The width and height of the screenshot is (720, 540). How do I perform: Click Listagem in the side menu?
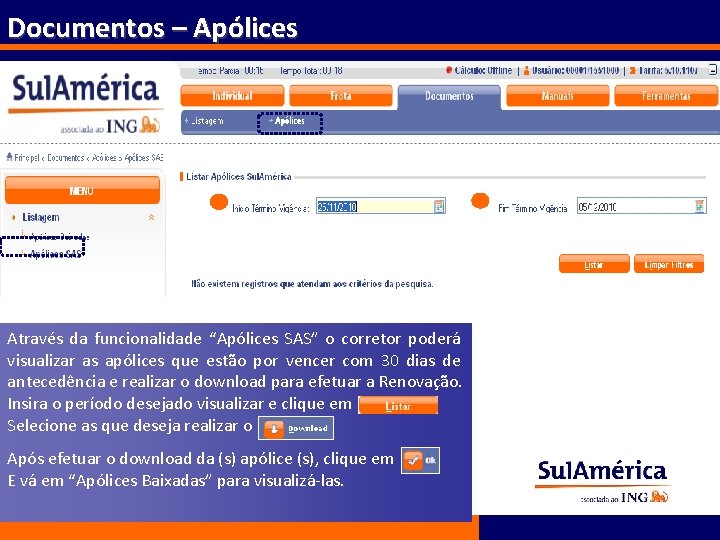point(40,217)
